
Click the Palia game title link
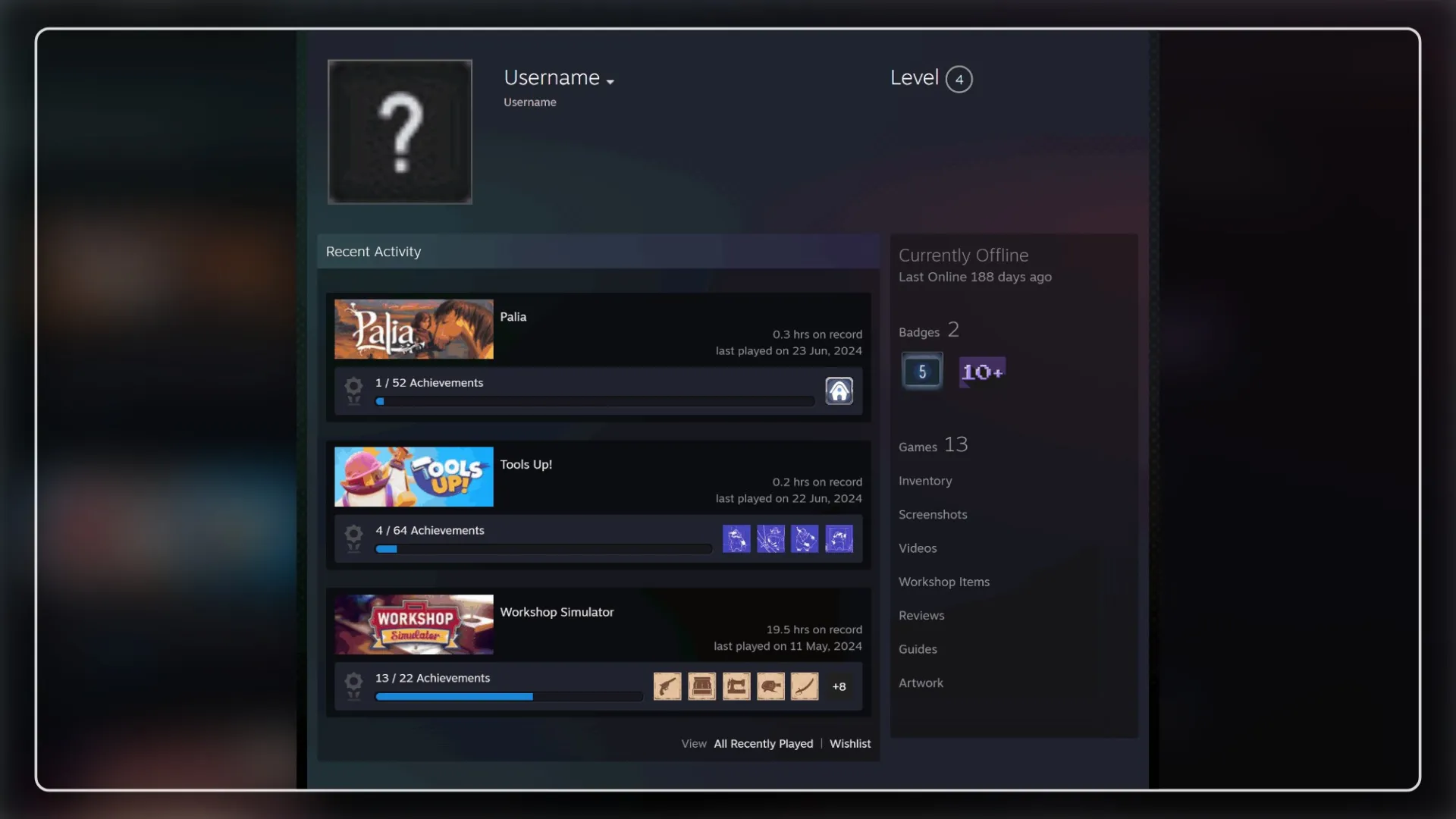513,317
